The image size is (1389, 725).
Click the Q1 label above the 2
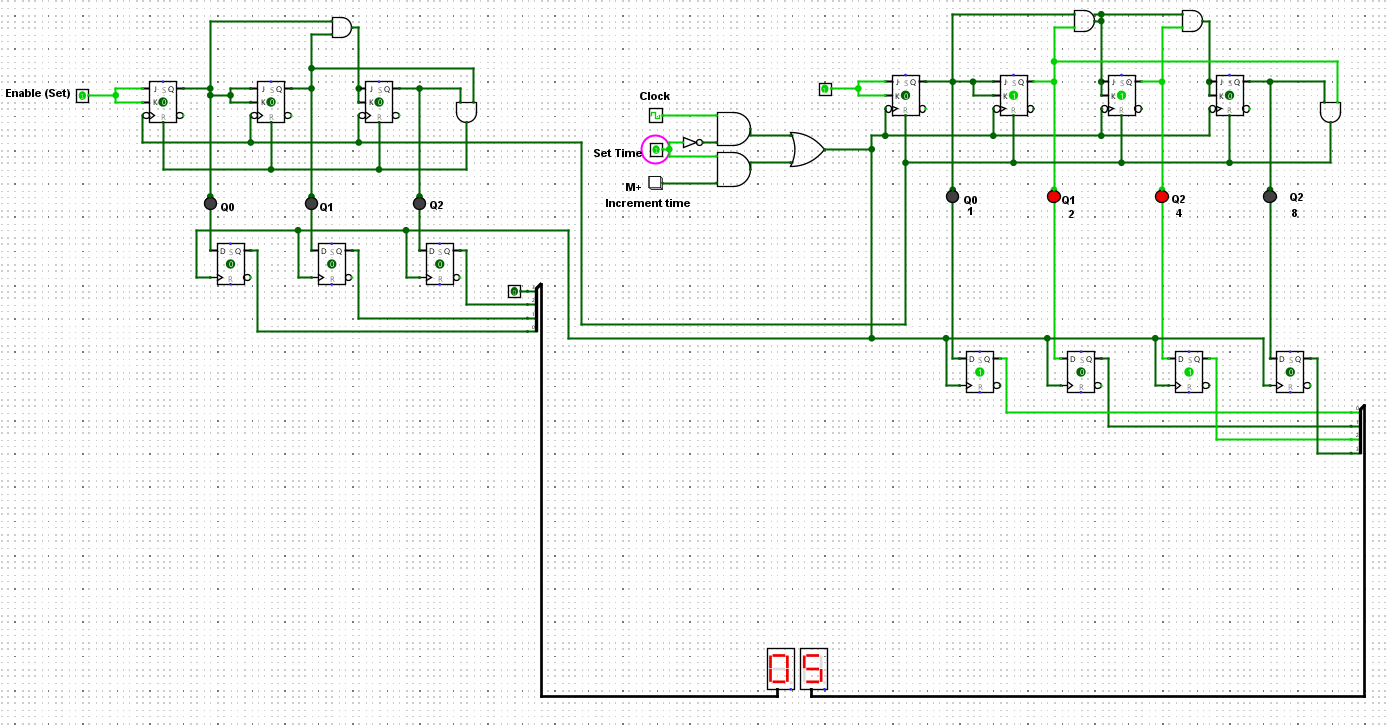tap(1069, 200)
